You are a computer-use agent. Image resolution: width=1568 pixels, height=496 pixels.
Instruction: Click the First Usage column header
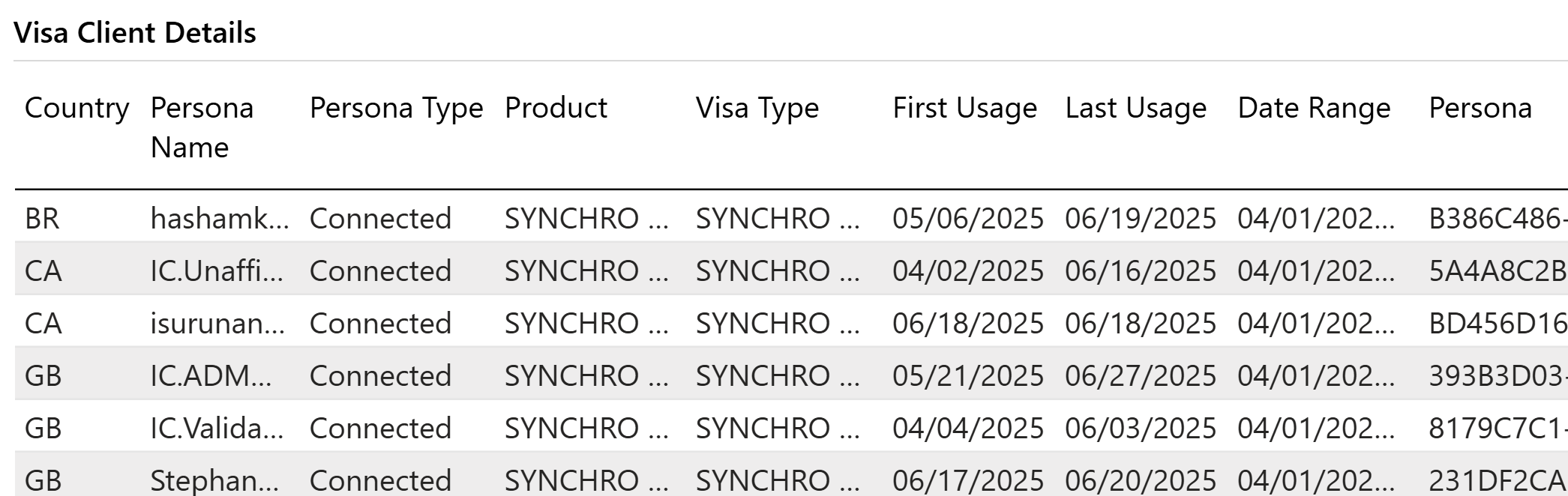(x=964, y=108)
